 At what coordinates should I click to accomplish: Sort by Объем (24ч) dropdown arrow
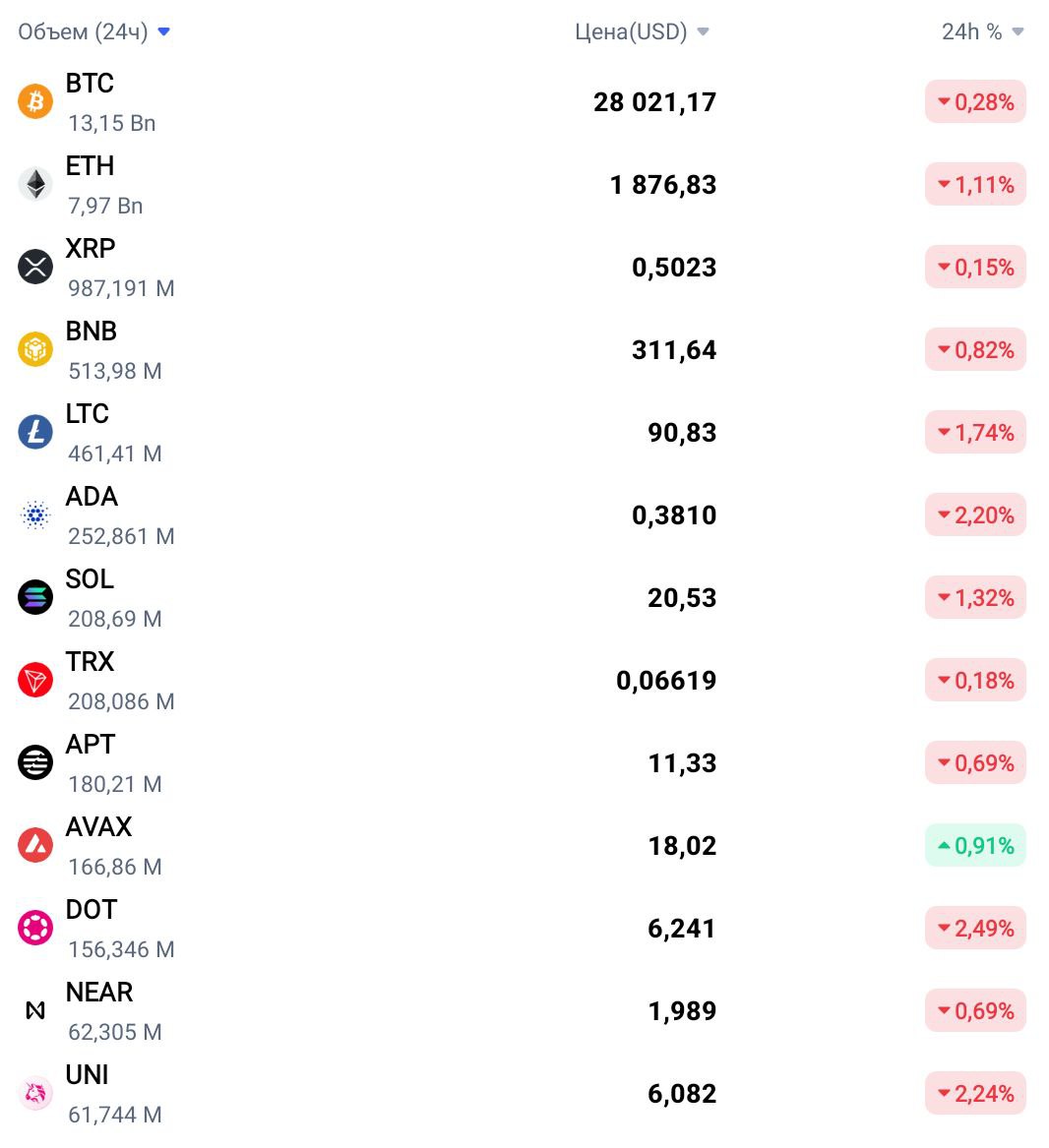[164, 31]
